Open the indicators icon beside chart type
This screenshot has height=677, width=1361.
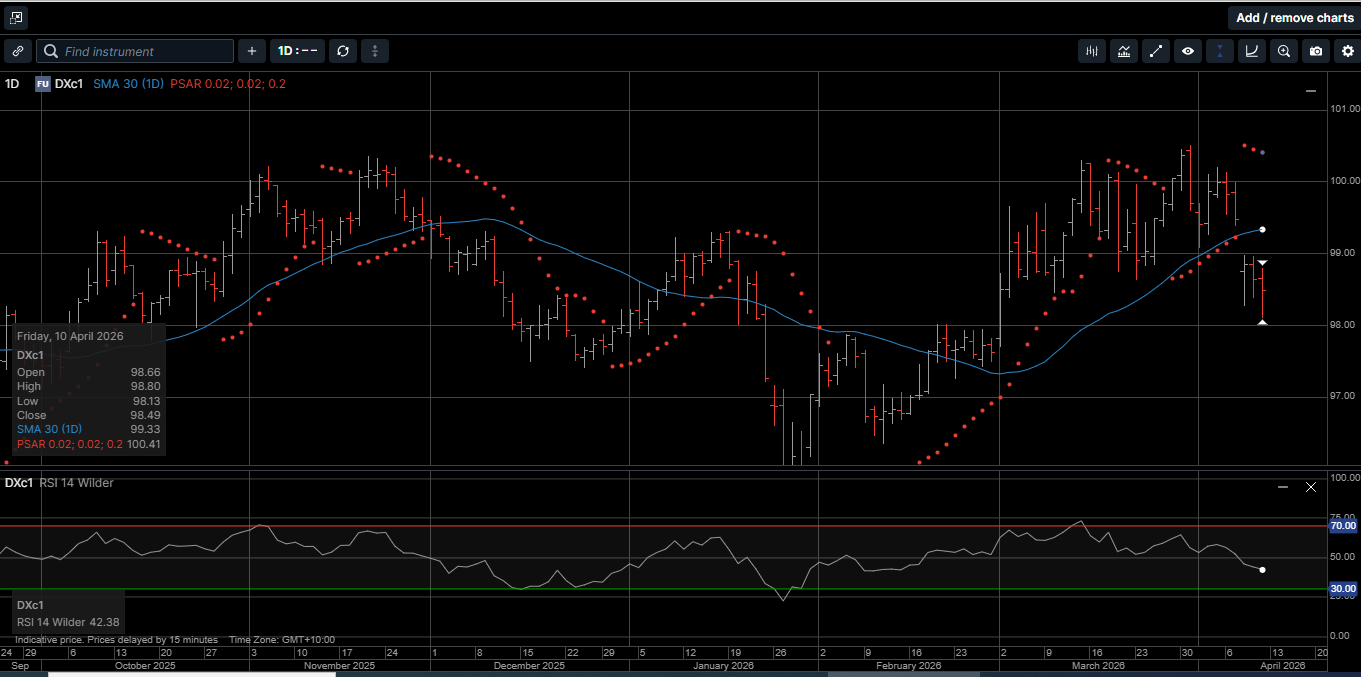point(1124,51)
